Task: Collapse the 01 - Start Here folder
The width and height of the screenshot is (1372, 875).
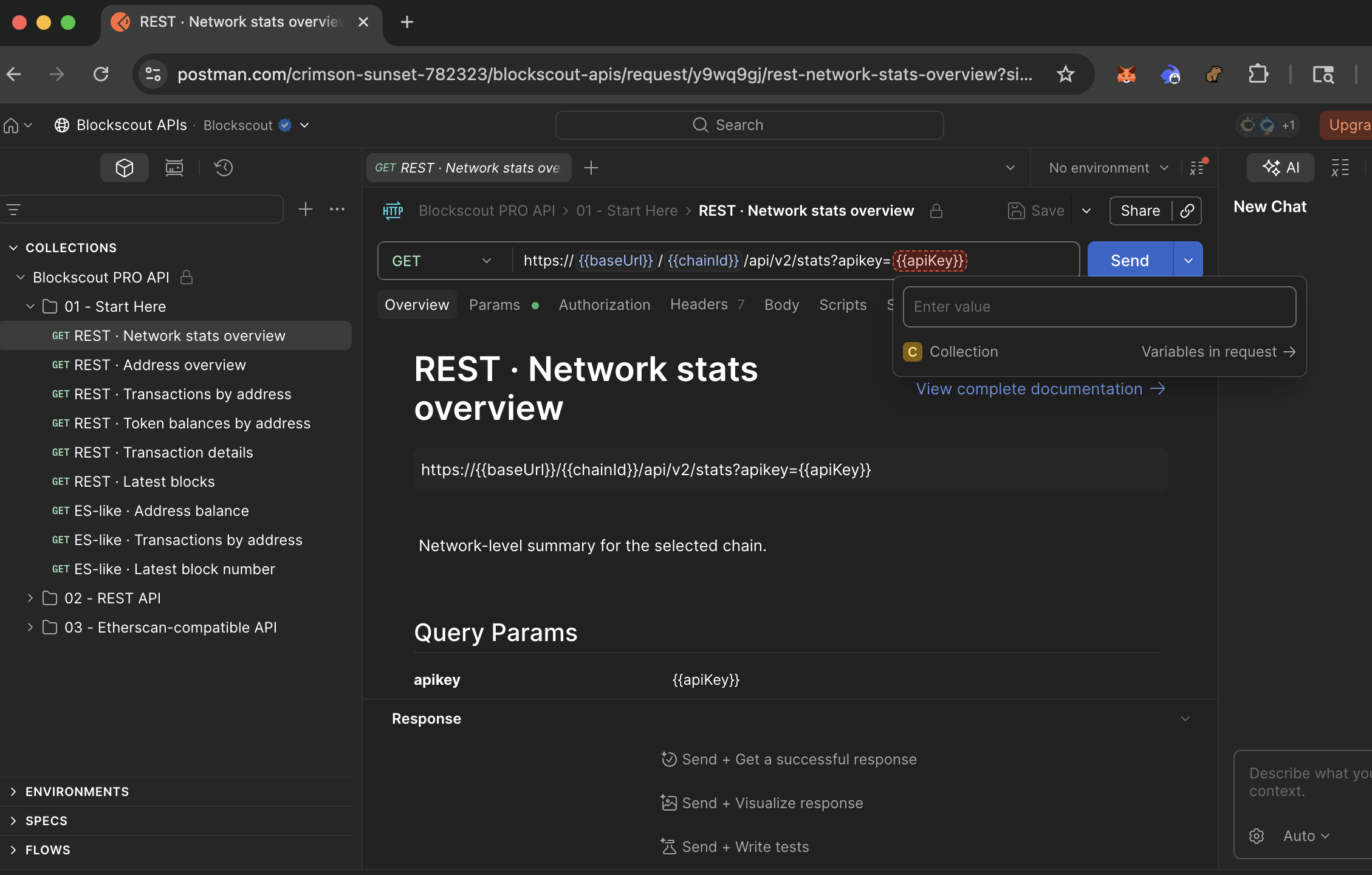Action: (x=30, y=306)
